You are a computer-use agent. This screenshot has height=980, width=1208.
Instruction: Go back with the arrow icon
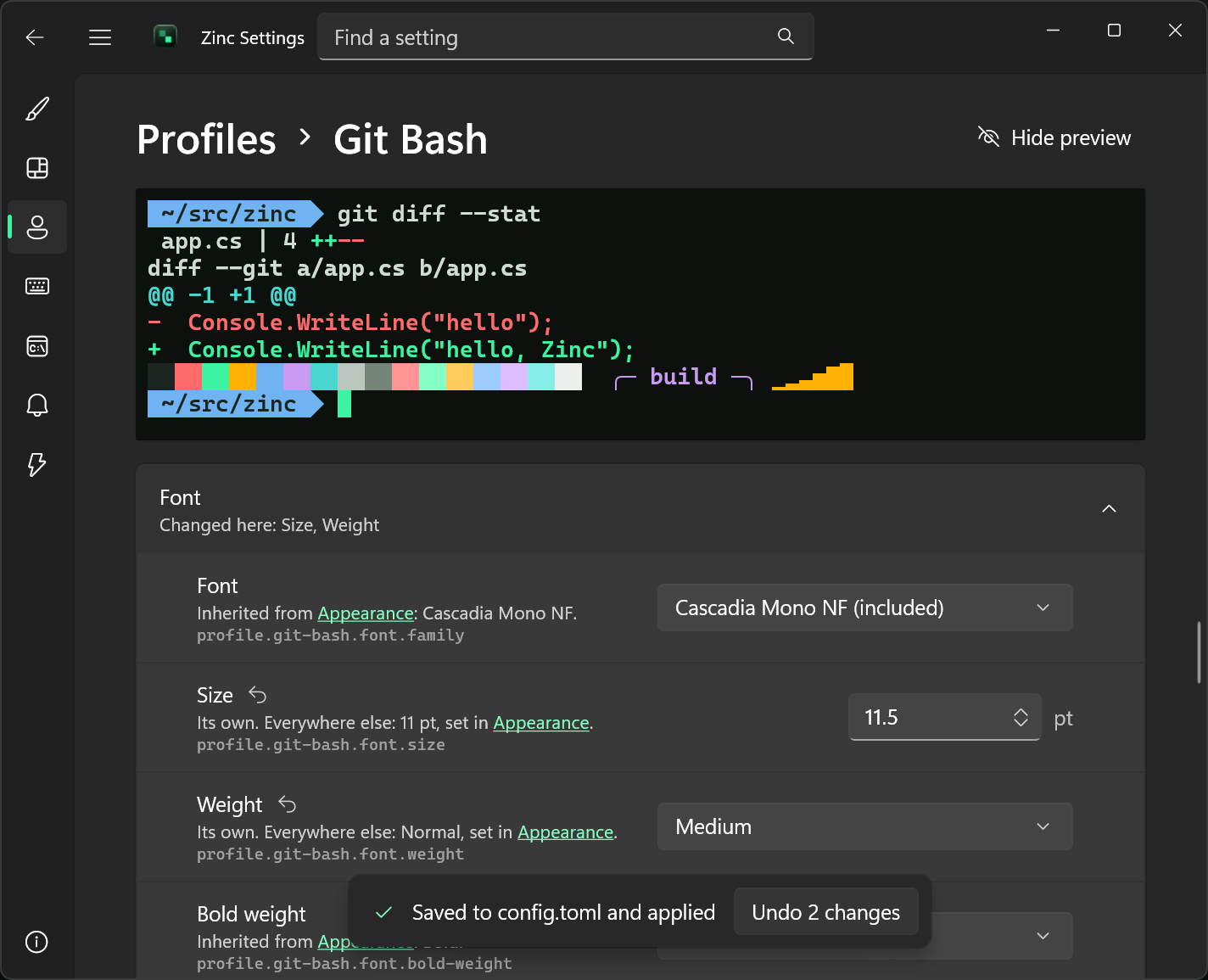click(35, 37)
